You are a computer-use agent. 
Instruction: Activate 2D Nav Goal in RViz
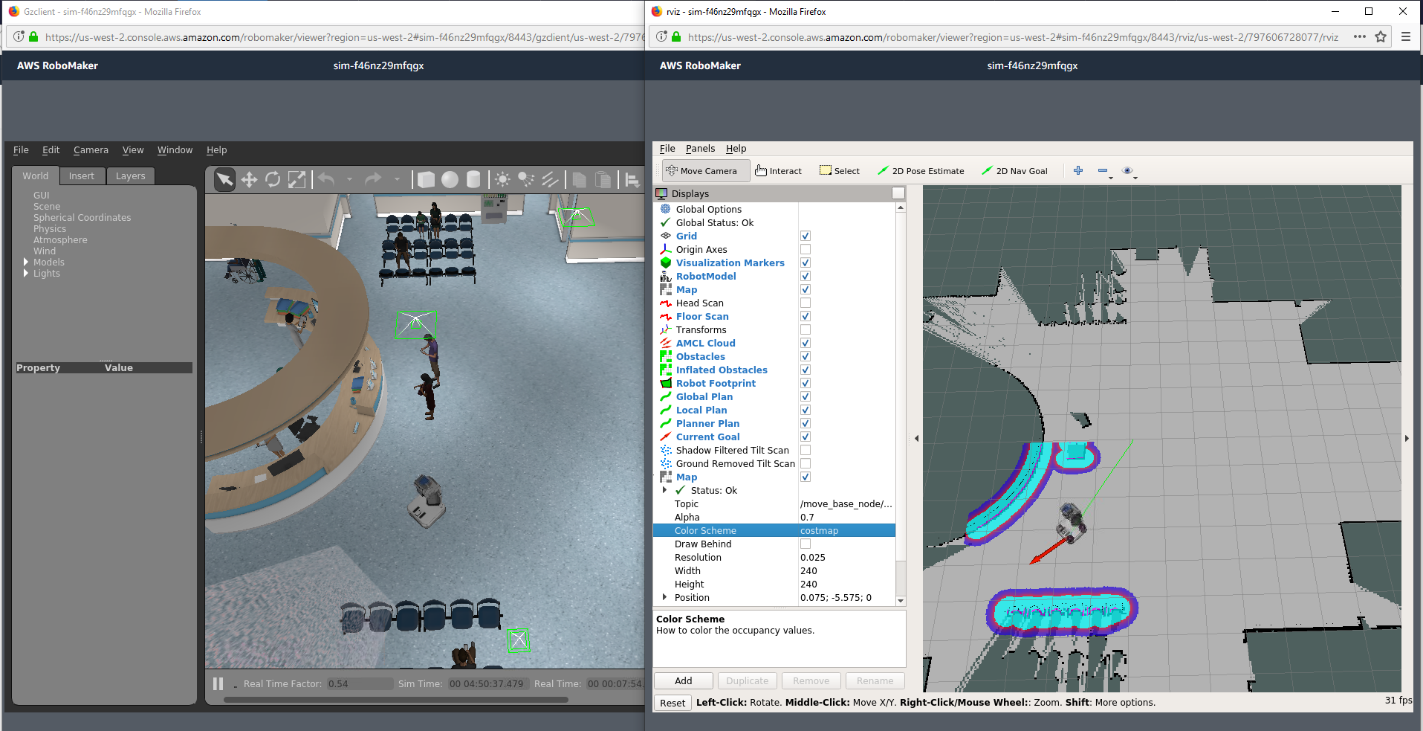(x=1014, y=170)
